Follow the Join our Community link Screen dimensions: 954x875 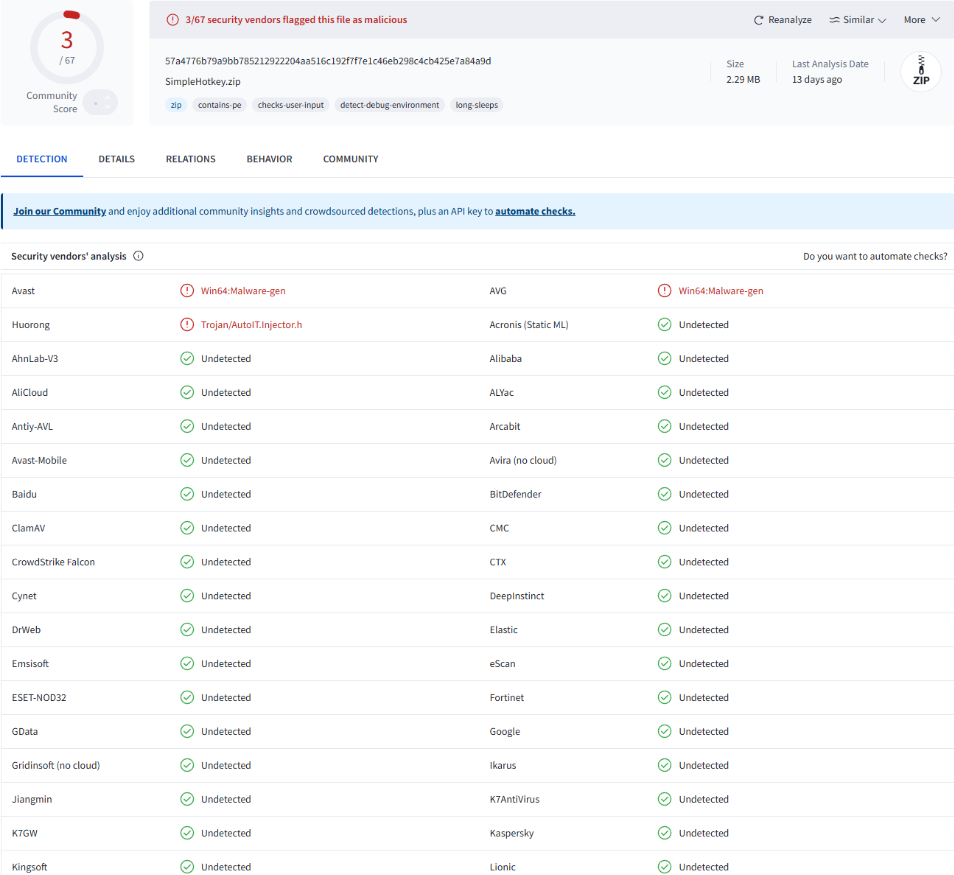click(60, 211)
